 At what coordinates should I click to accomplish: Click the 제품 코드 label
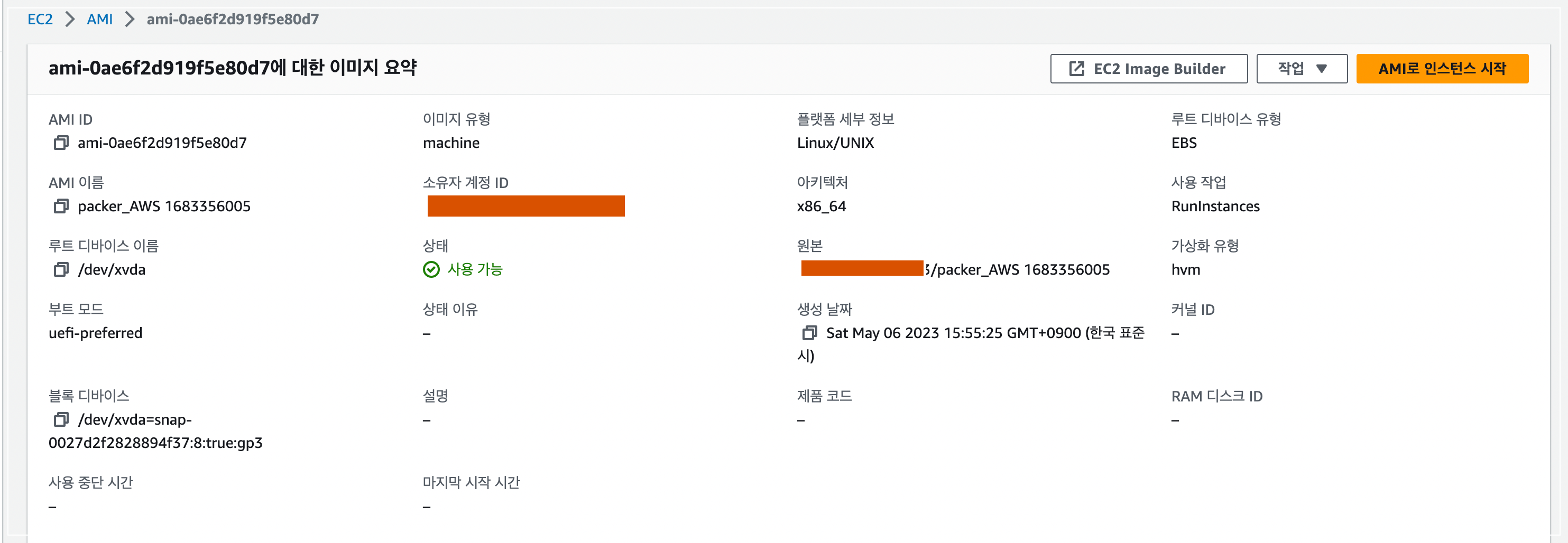[x=824, y=397]
